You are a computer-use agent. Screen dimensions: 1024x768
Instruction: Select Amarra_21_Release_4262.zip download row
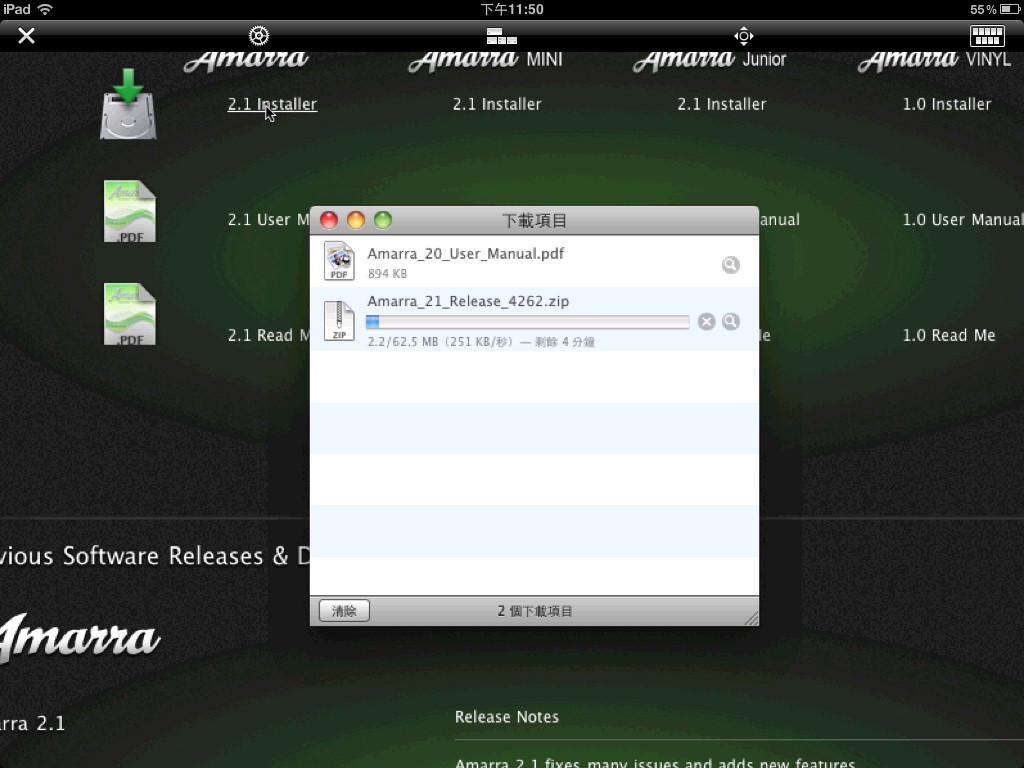point(534,319)
